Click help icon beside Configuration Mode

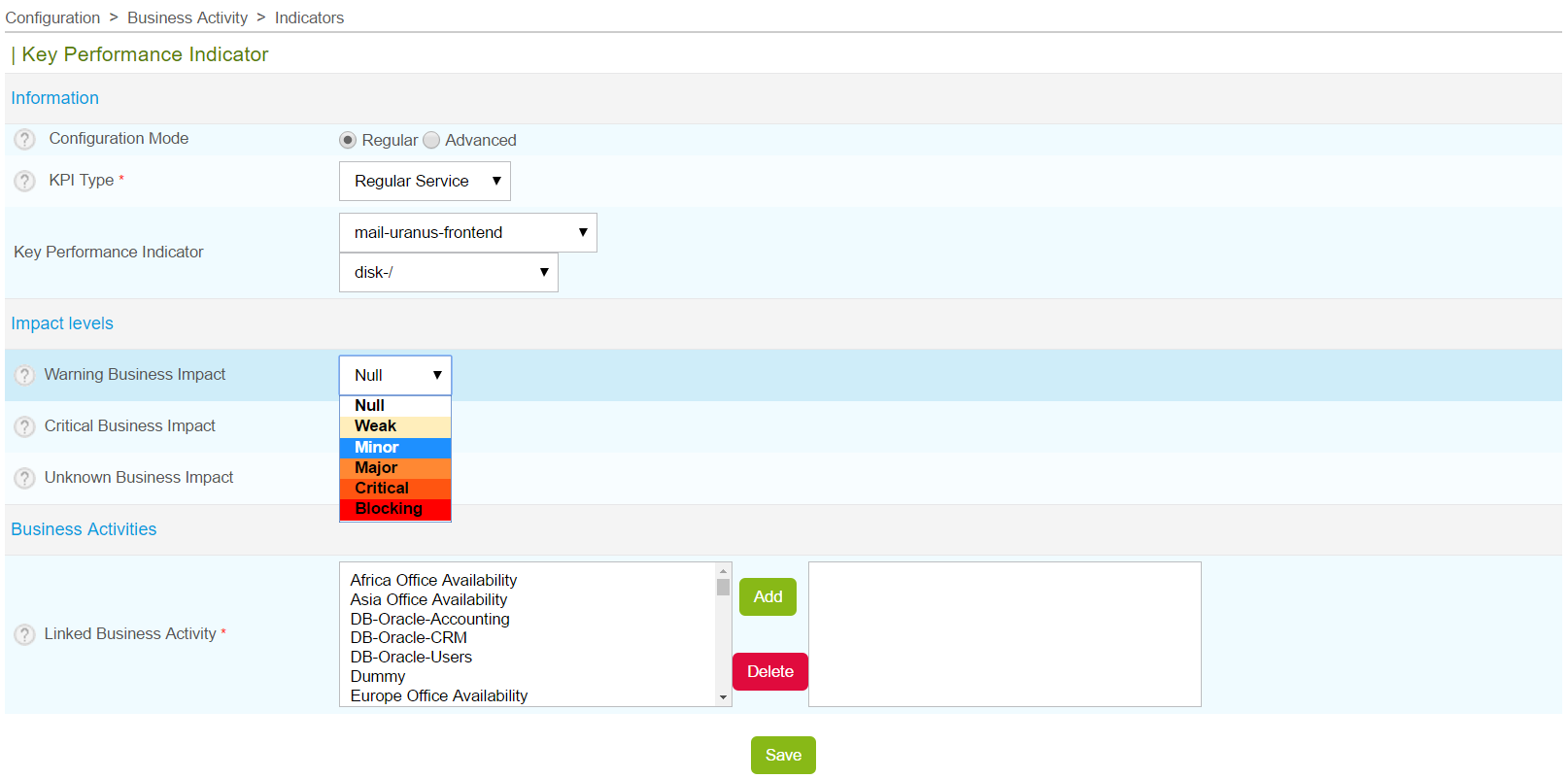[25, 140]
